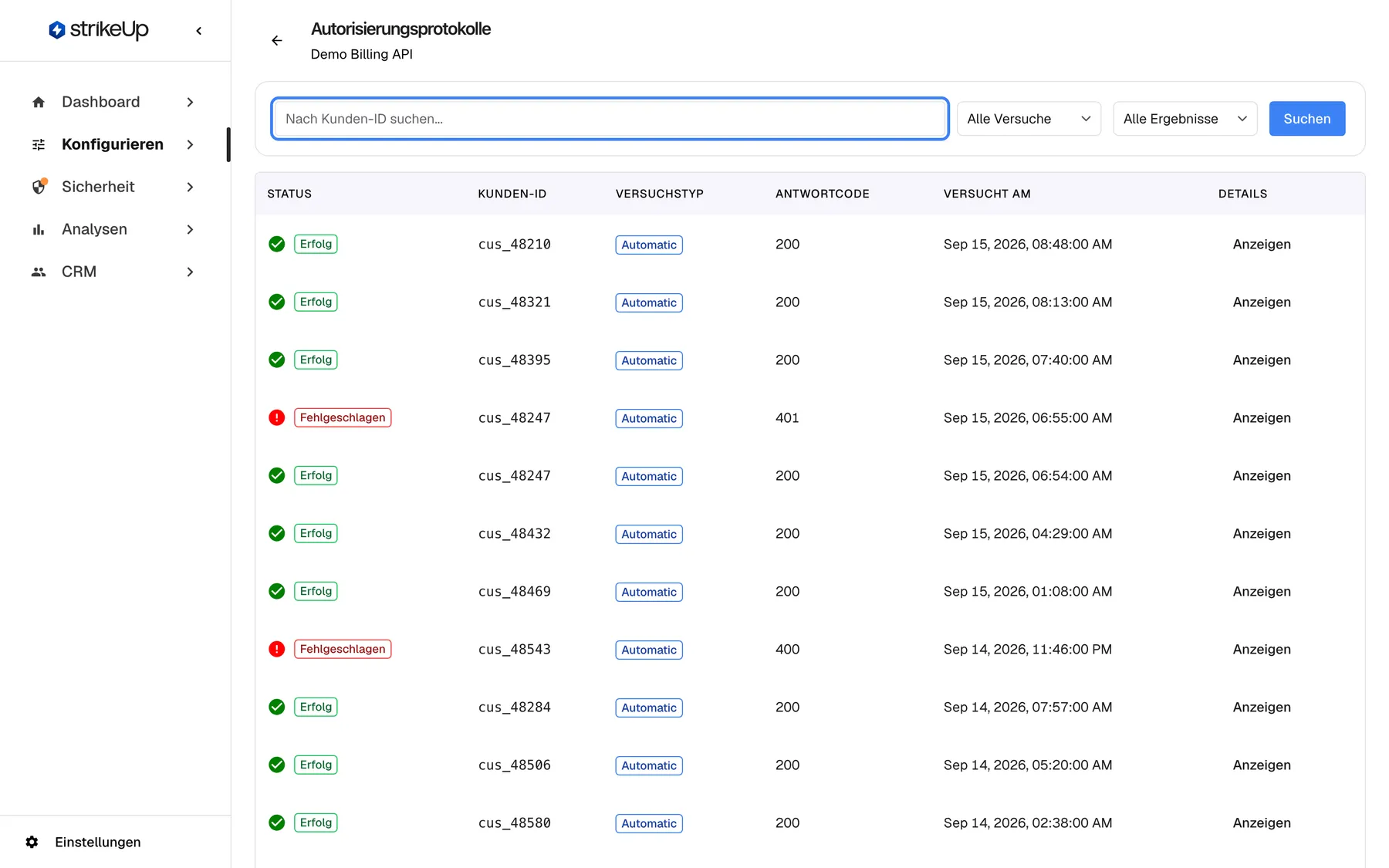
Task: View details for cus_48543
Action: pos(1262,650)
